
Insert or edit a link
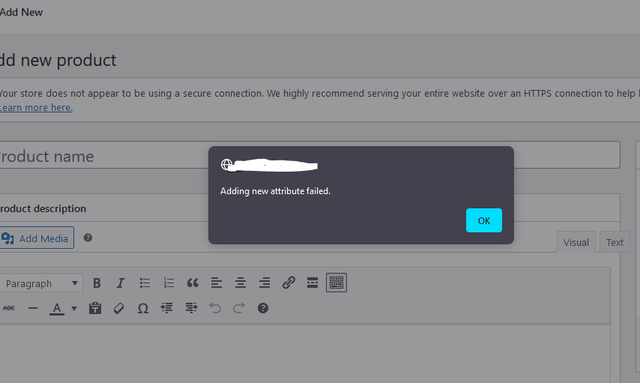[289, 283]
